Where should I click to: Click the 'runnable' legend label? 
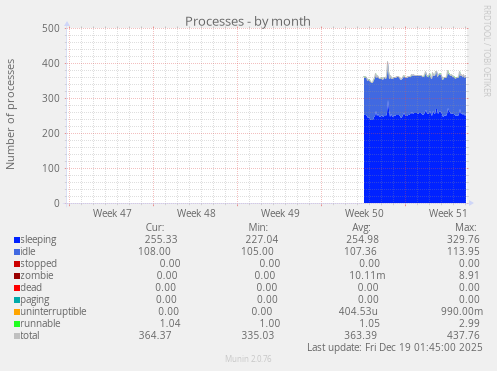click(x=40, y=323)
